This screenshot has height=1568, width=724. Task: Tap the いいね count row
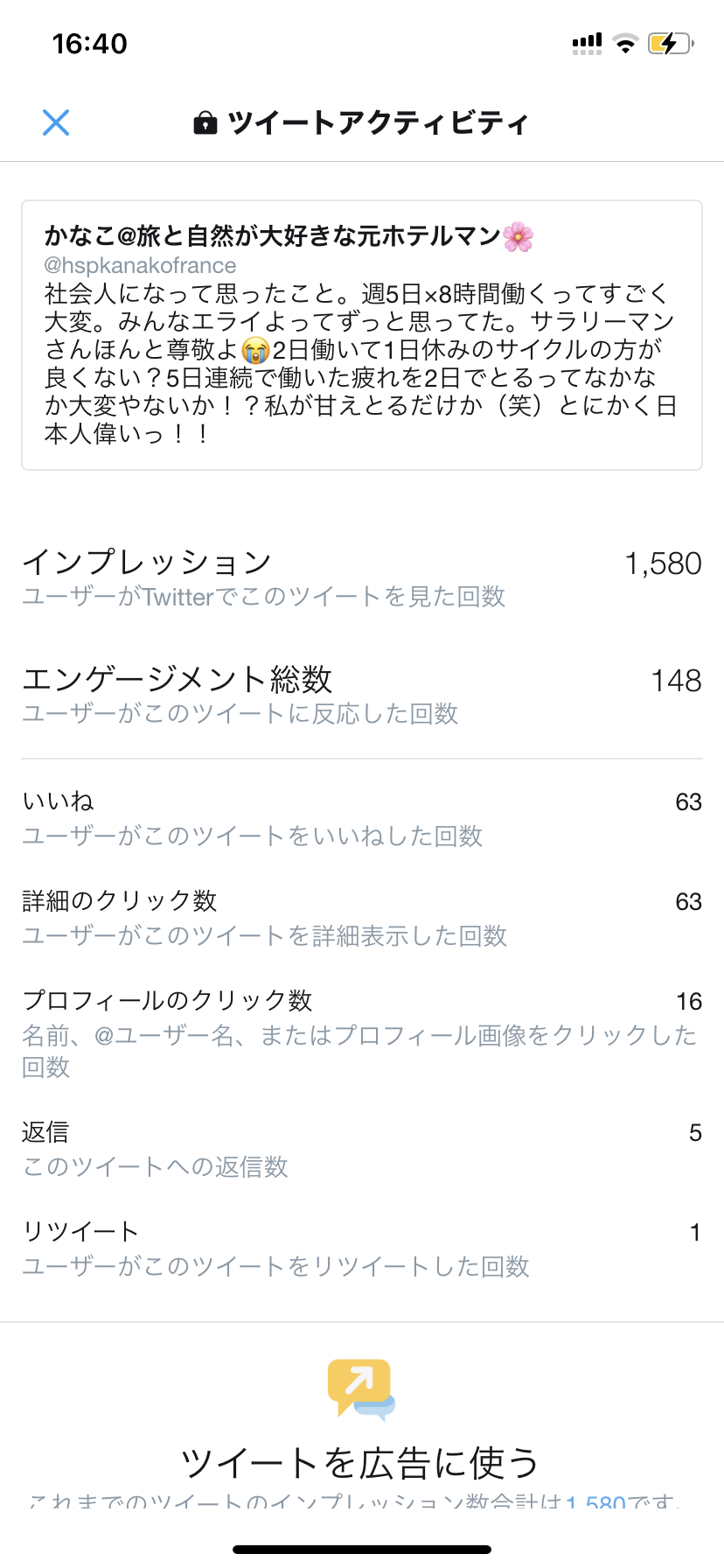point(362,818)
